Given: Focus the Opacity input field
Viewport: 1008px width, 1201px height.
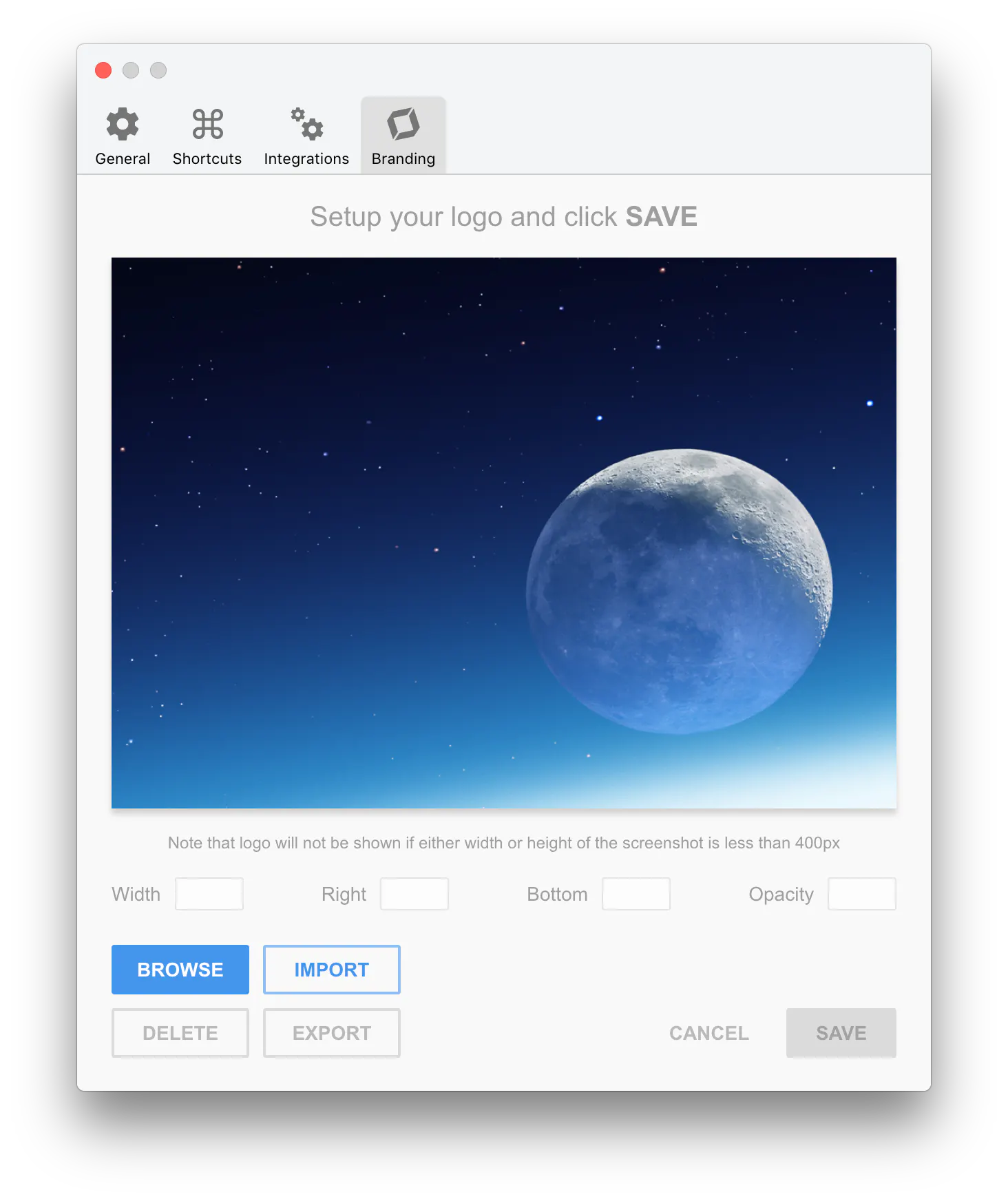Looking at the screenshot, I should pyautogui.click(x=862, y=894).
